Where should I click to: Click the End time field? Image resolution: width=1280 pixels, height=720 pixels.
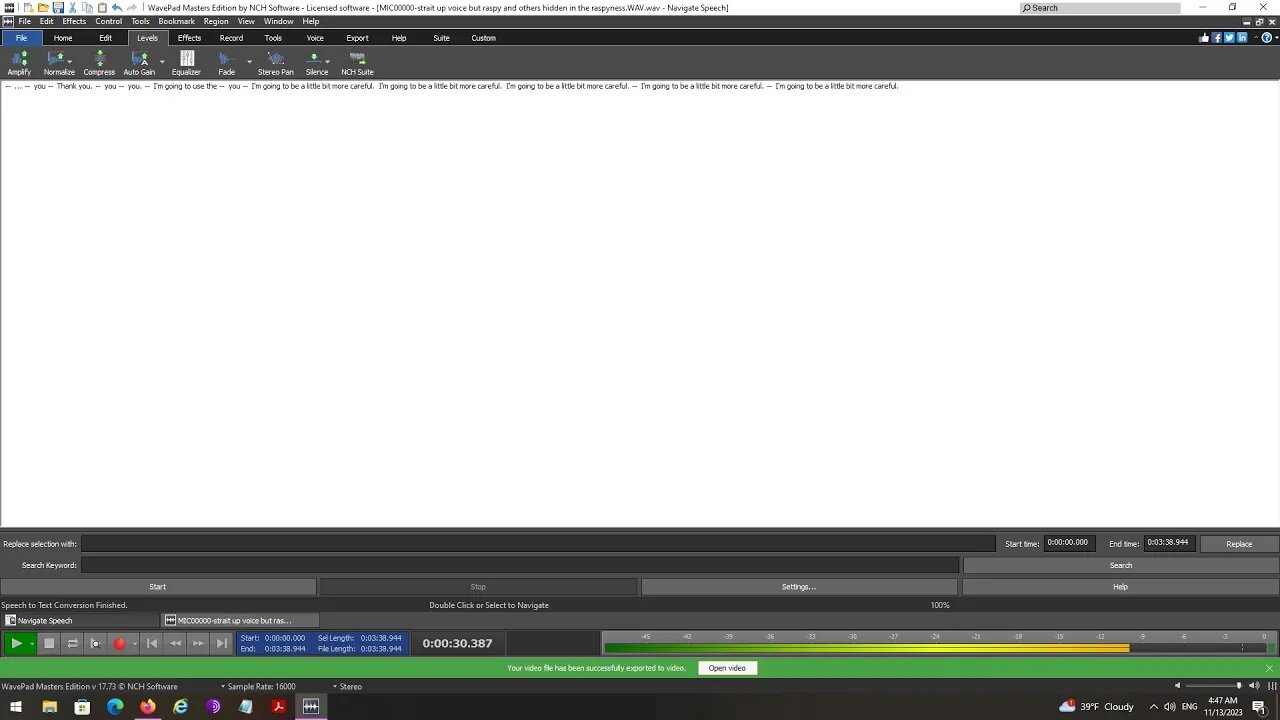click(x=1169, y=543)
